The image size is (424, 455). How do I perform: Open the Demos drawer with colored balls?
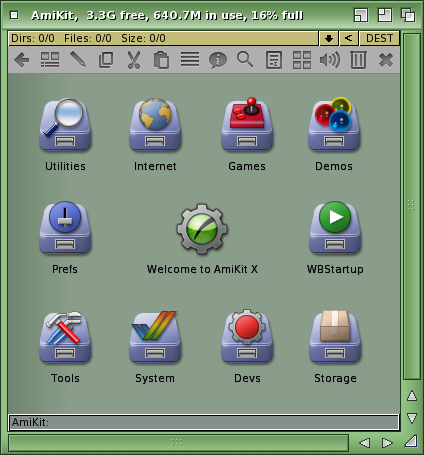(x=334, y=124)
